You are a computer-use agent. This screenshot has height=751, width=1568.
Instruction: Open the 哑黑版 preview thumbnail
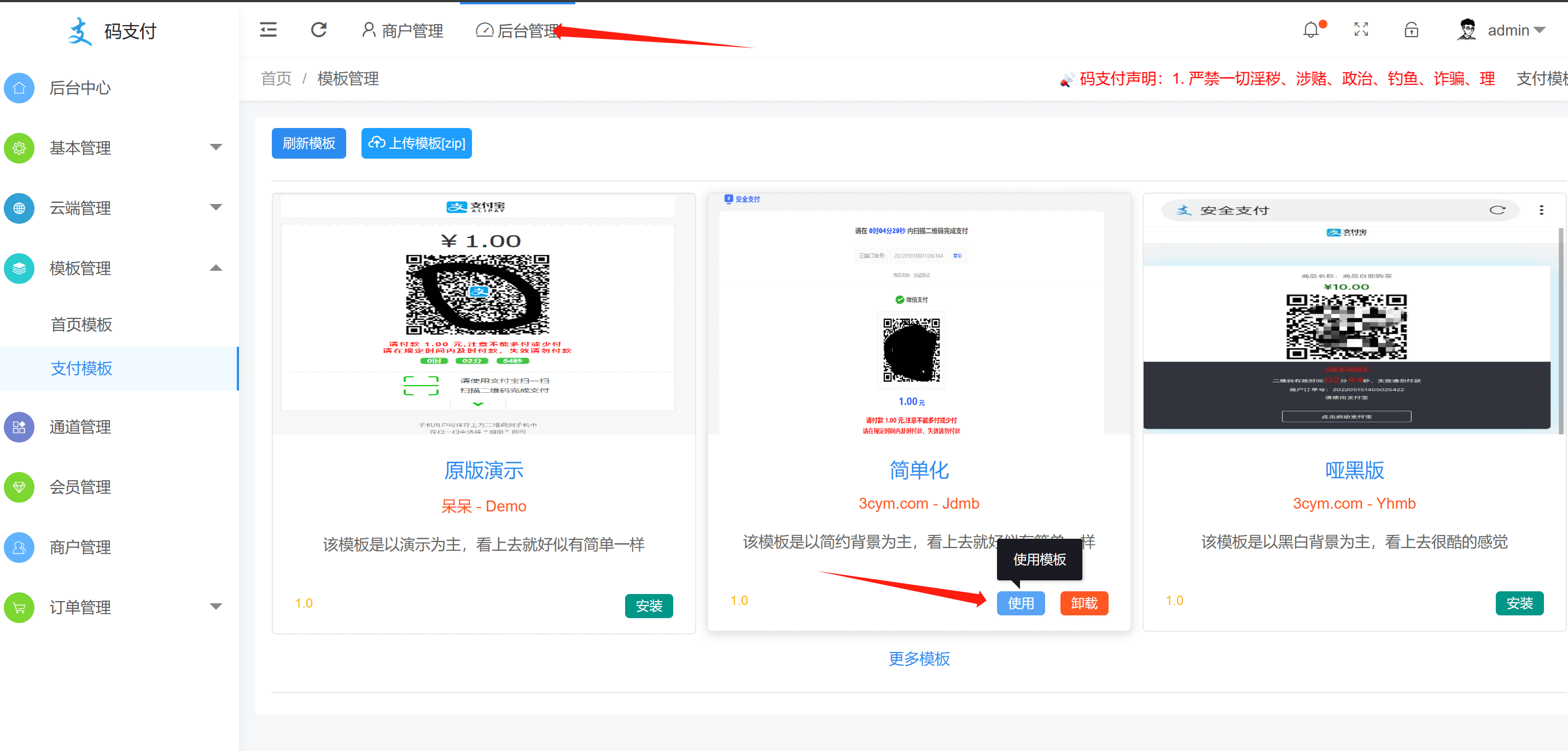pos(1354,314)
